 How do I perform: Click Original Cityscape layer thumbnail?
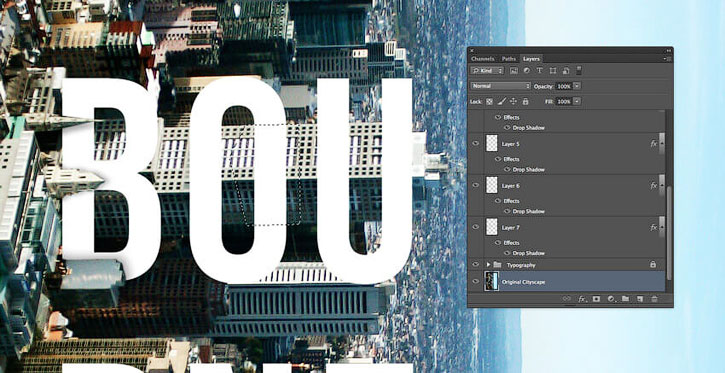492,281
